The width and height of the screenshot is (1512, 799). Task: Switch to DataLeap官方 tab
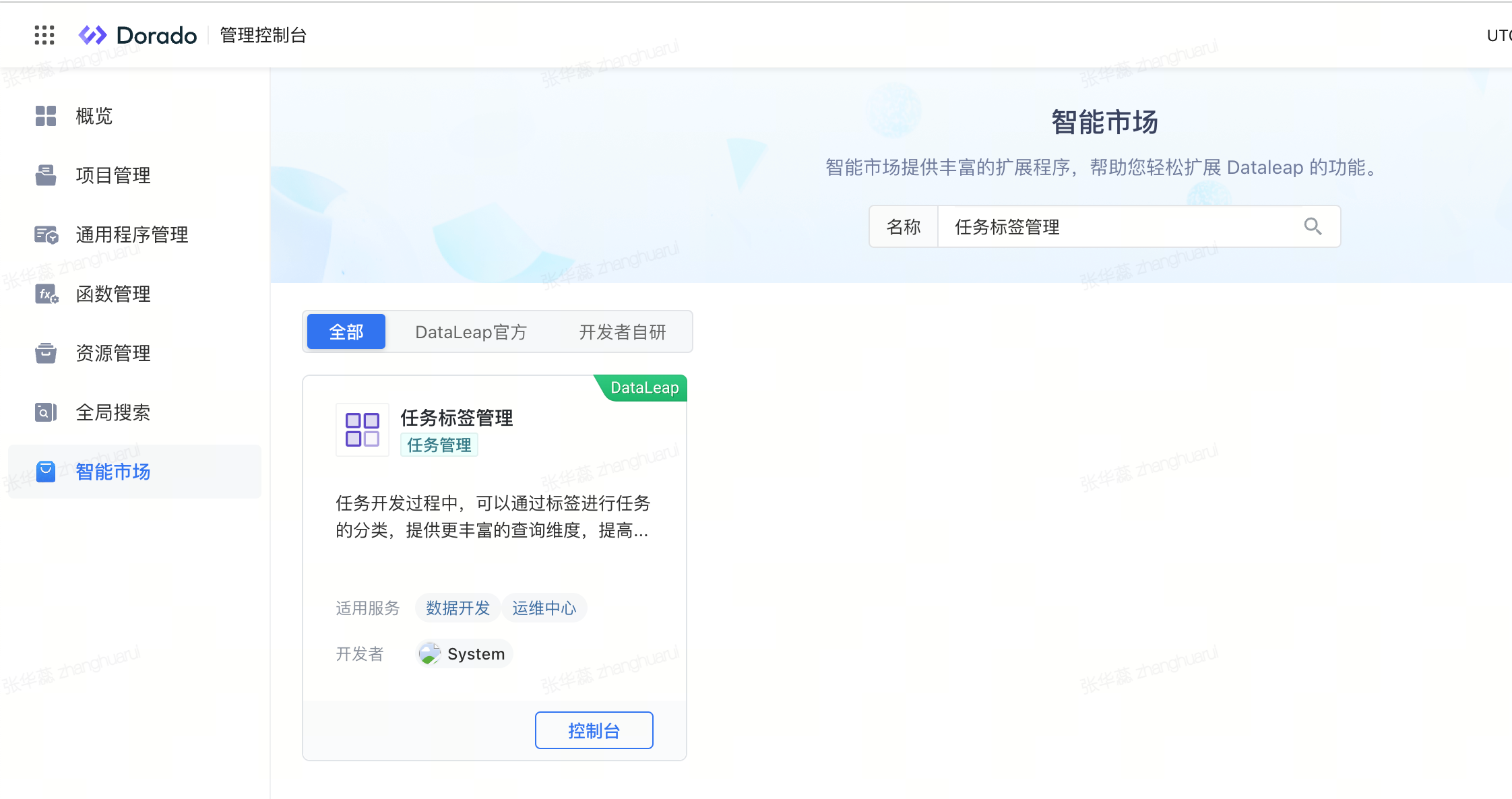pyautogui.click(x=471, y=331)
